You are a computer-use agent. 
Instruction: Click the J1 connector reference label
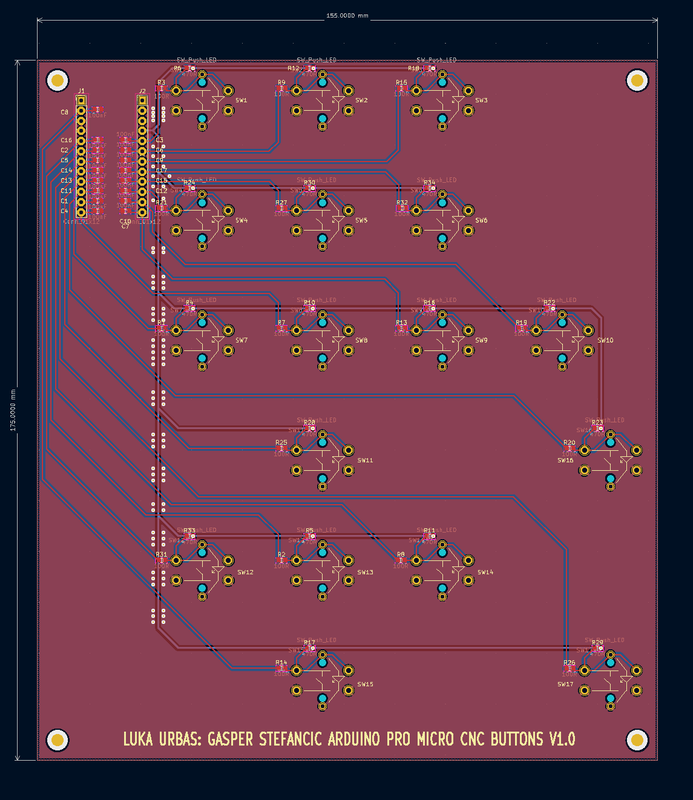(81, 91)
